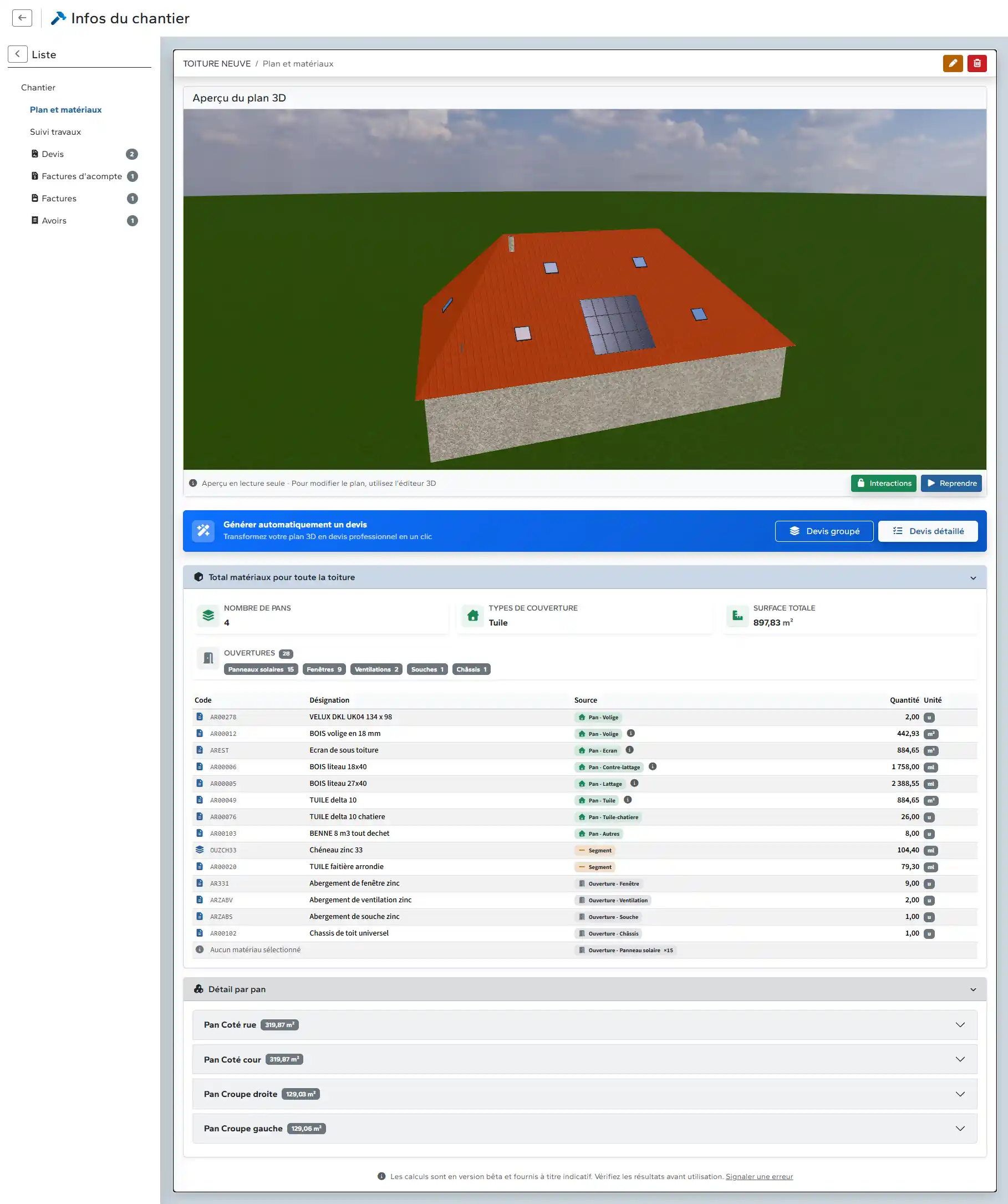Viewport: 1008px width, 1204px height.
Task: Click the red trash delete icon
Action: 976,63
